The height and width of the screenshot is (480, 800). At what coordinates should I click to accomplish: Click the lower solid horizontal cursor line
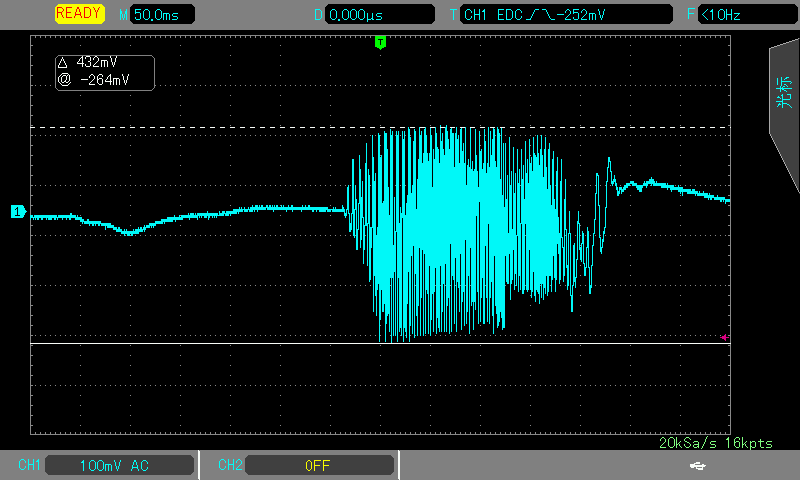(381, 344)
